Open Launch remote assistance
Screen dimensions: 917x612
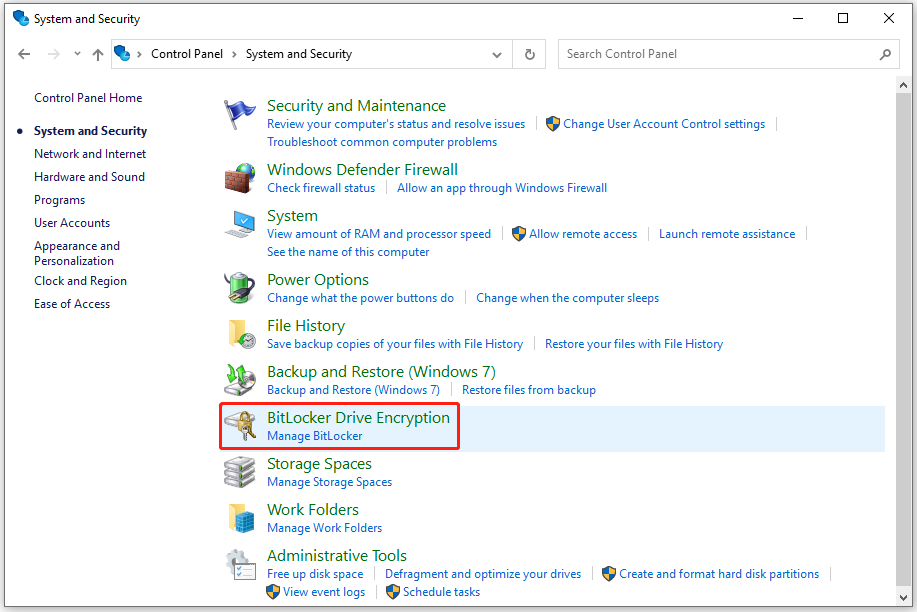coord(727,234)
